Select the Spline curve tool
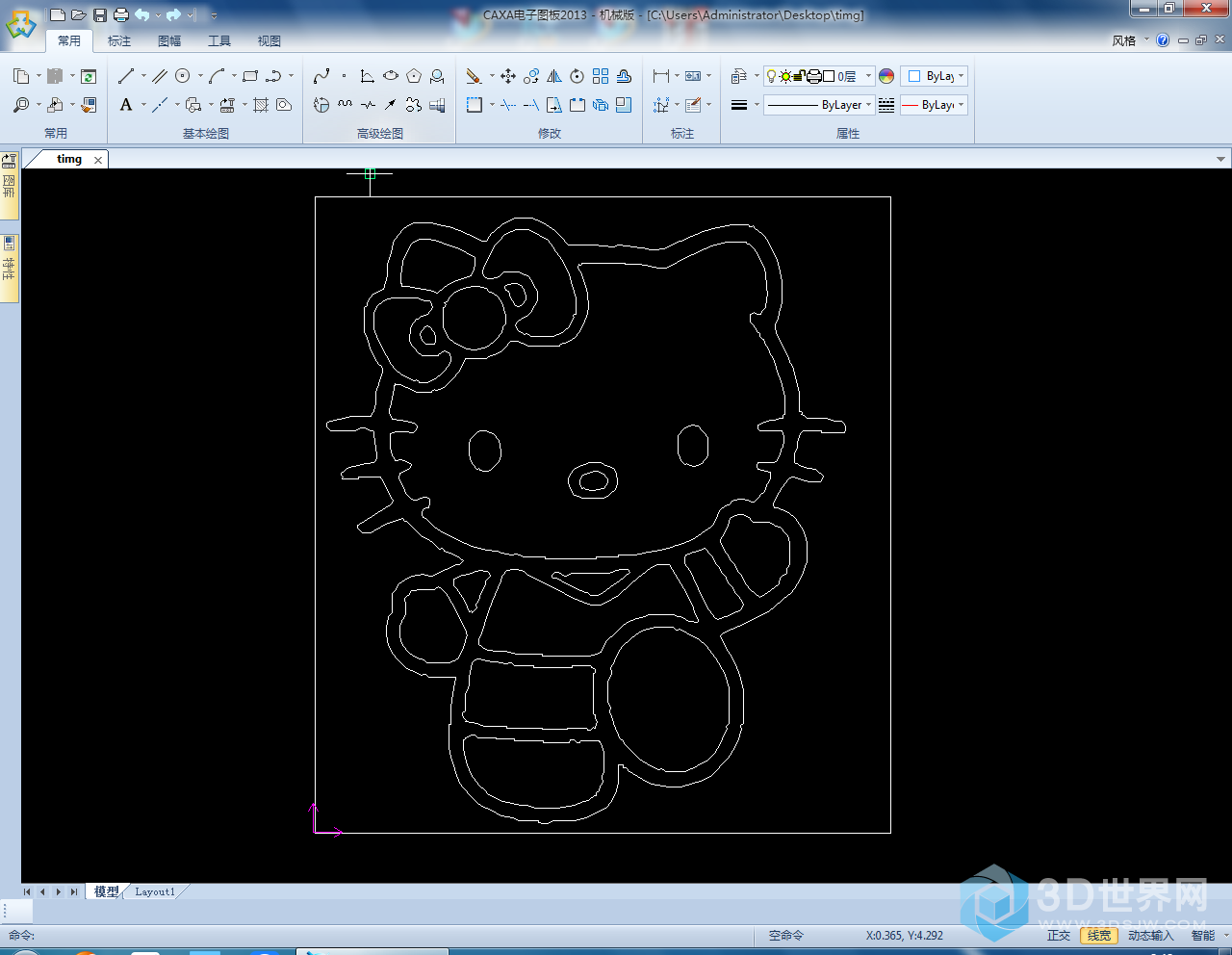 (321, 76)
